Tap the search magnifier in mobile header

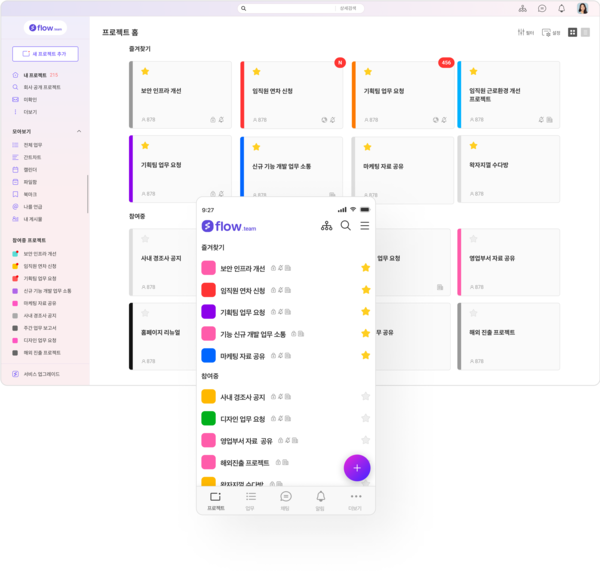pos(346,226)
